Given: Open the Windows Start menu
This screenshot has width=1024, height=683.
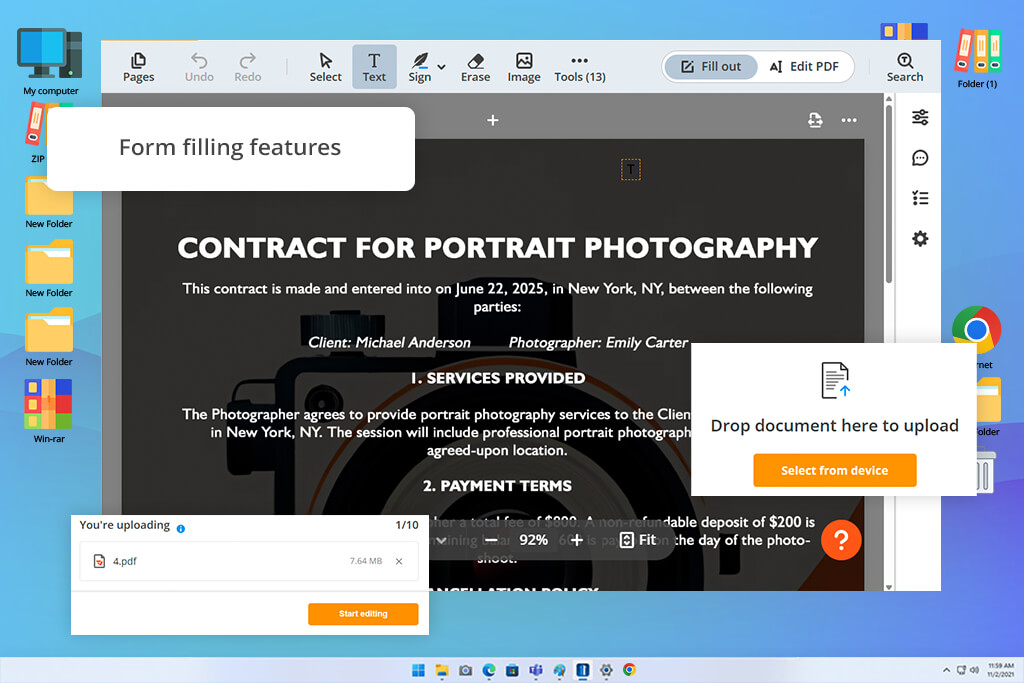Looking at the screenshot, I should pyautogui.click(x=419, y=670).
